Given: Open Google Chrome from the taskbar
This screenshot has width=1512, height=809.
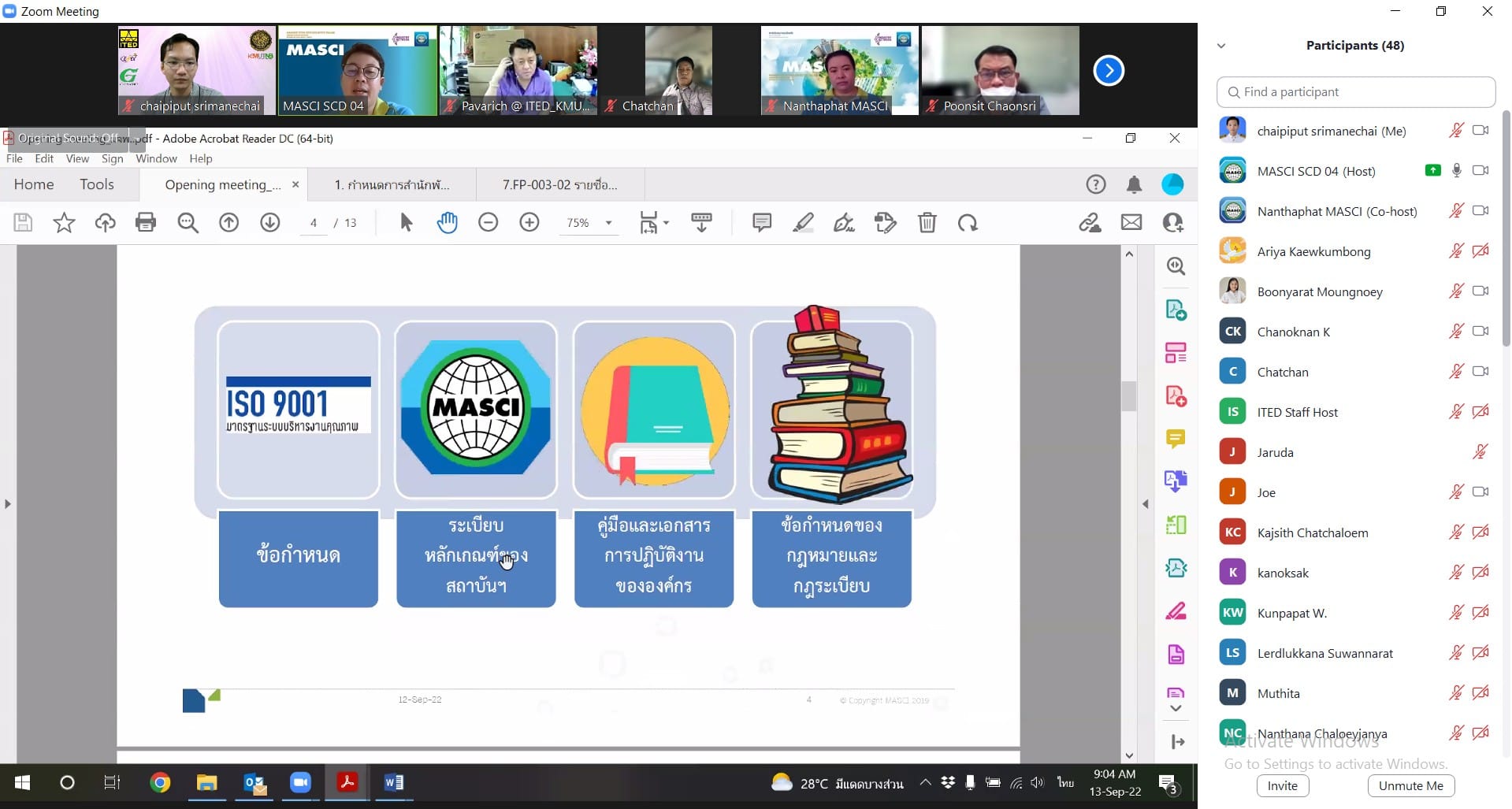Looking at the screenshot, I should click(x=160, y=783).
